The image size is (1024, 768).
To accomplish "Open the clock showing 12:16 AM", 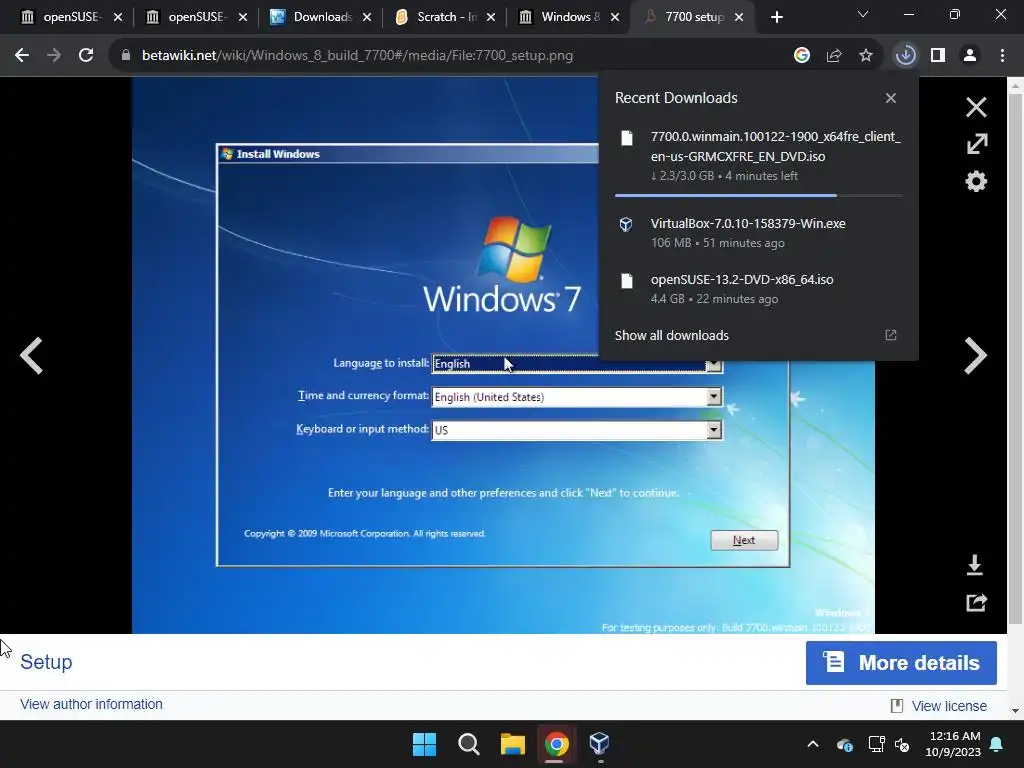I will [x=953, y=744].
